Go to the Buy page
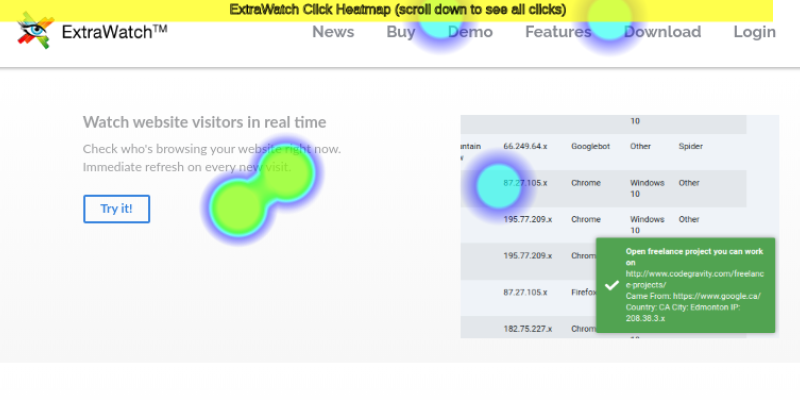The image size is (800, 400). (x=401, y=32)
